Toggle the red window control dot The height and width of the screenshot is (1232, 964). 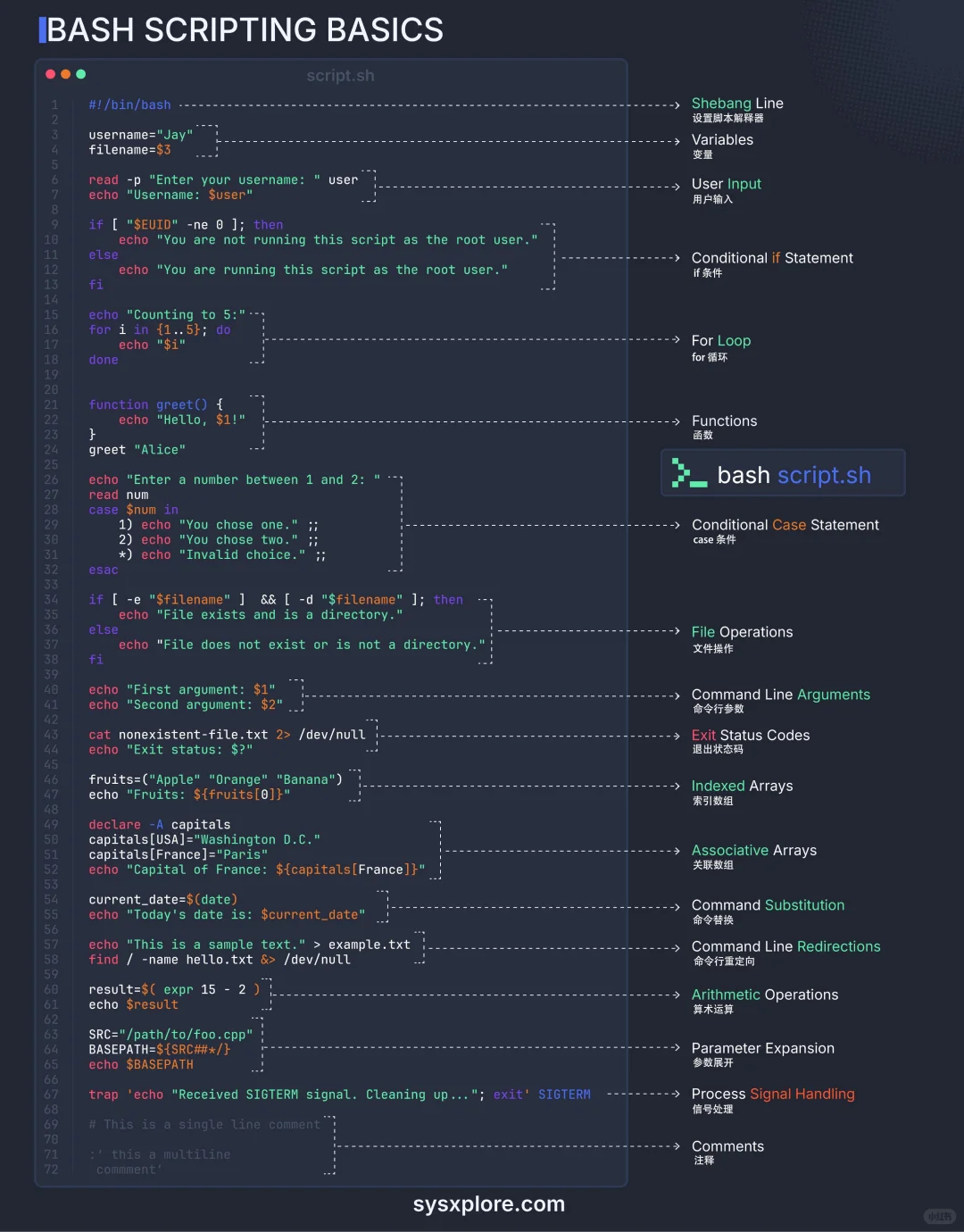49,75
